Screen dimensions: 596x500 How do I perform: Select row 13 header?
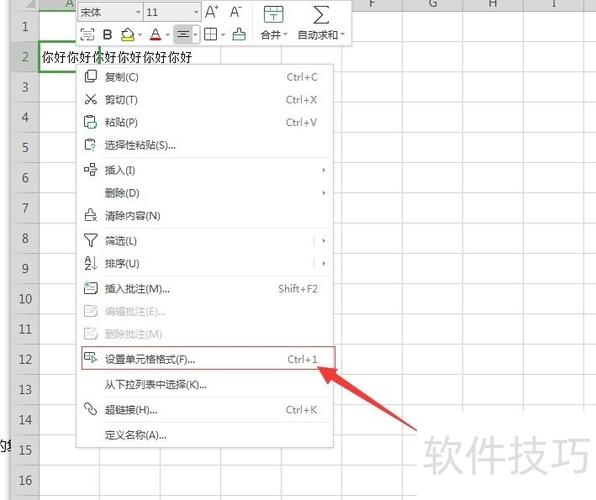coord(25,390)
